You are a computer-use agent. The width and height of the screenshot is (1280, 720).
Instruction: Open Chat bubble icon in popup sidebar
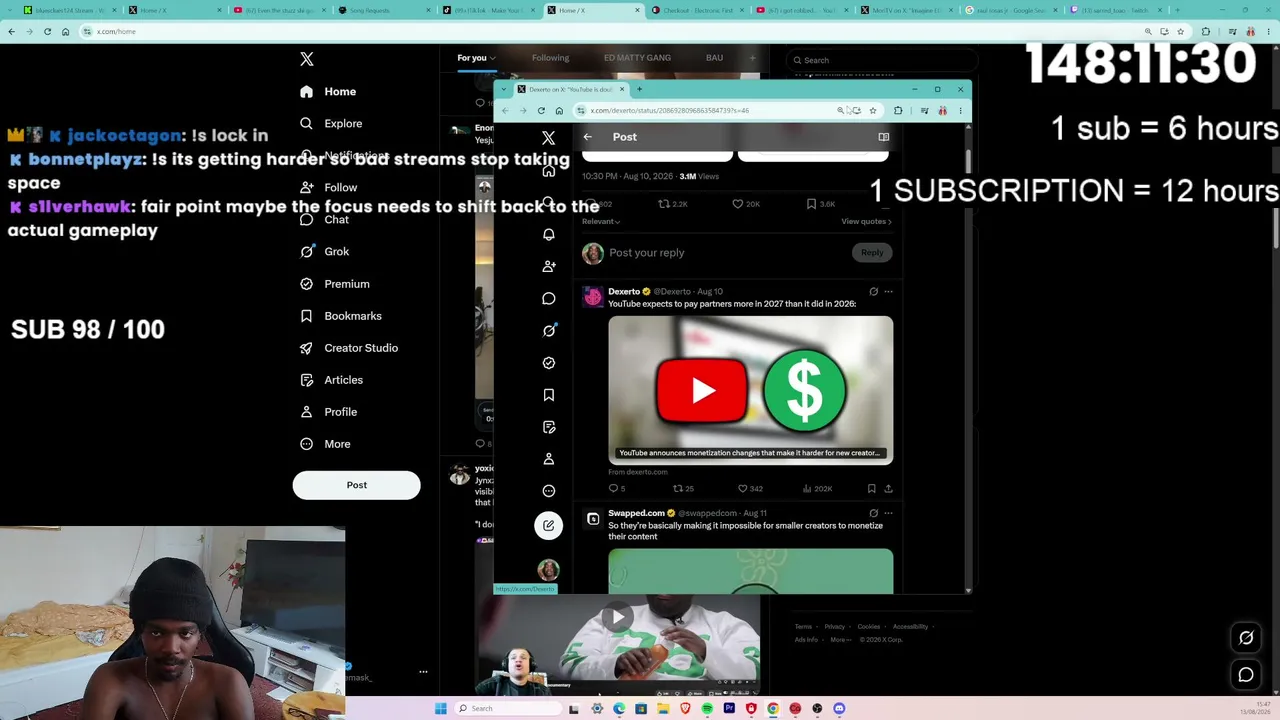(548, 299)
